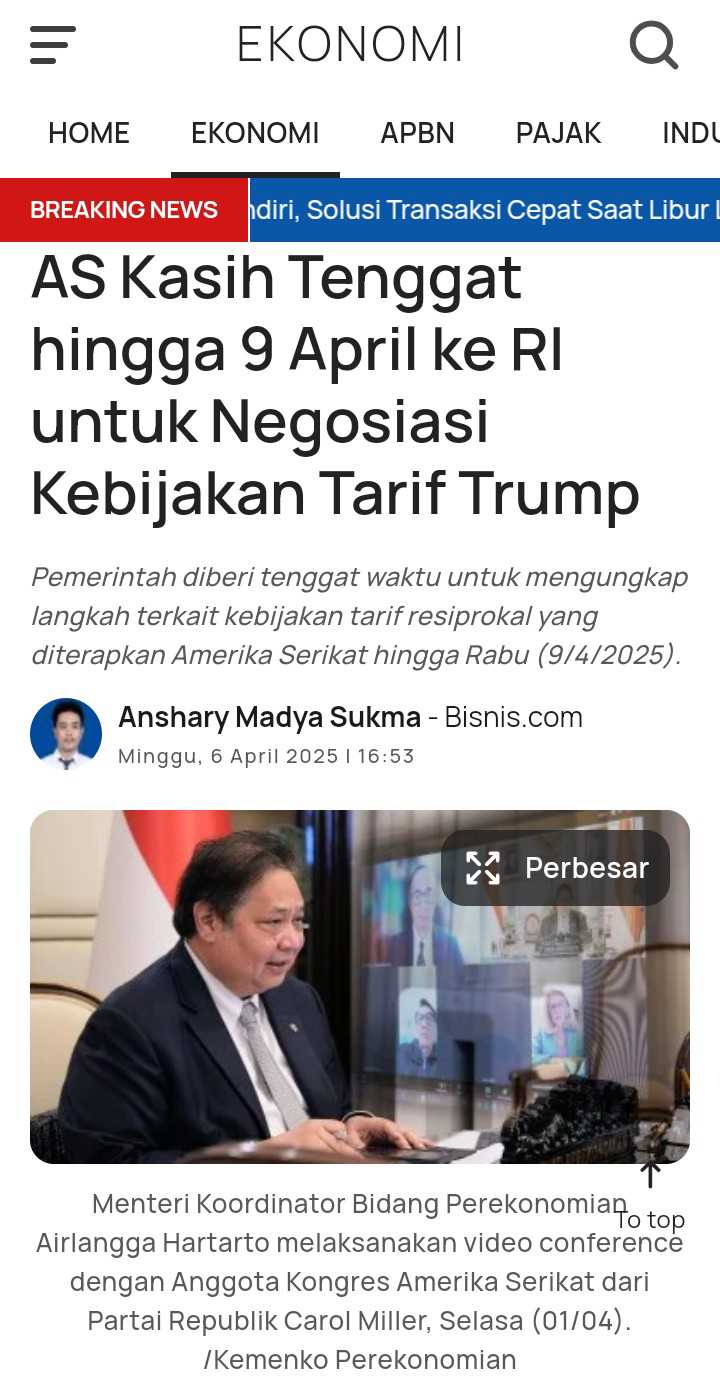Screen dimensions: 720x1385
Task: Open Anshary Madya Sukma's avatar photo
Action: click(66, 734)
